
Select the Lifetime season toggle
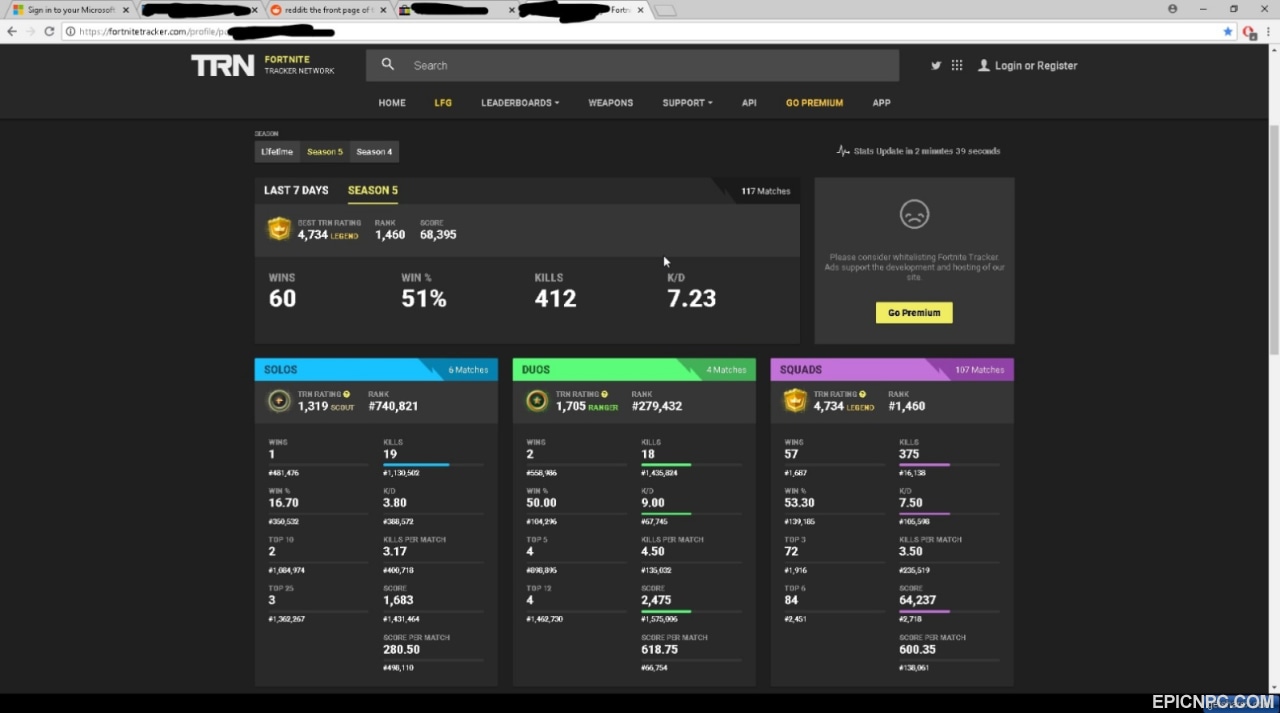coord(277,152)
